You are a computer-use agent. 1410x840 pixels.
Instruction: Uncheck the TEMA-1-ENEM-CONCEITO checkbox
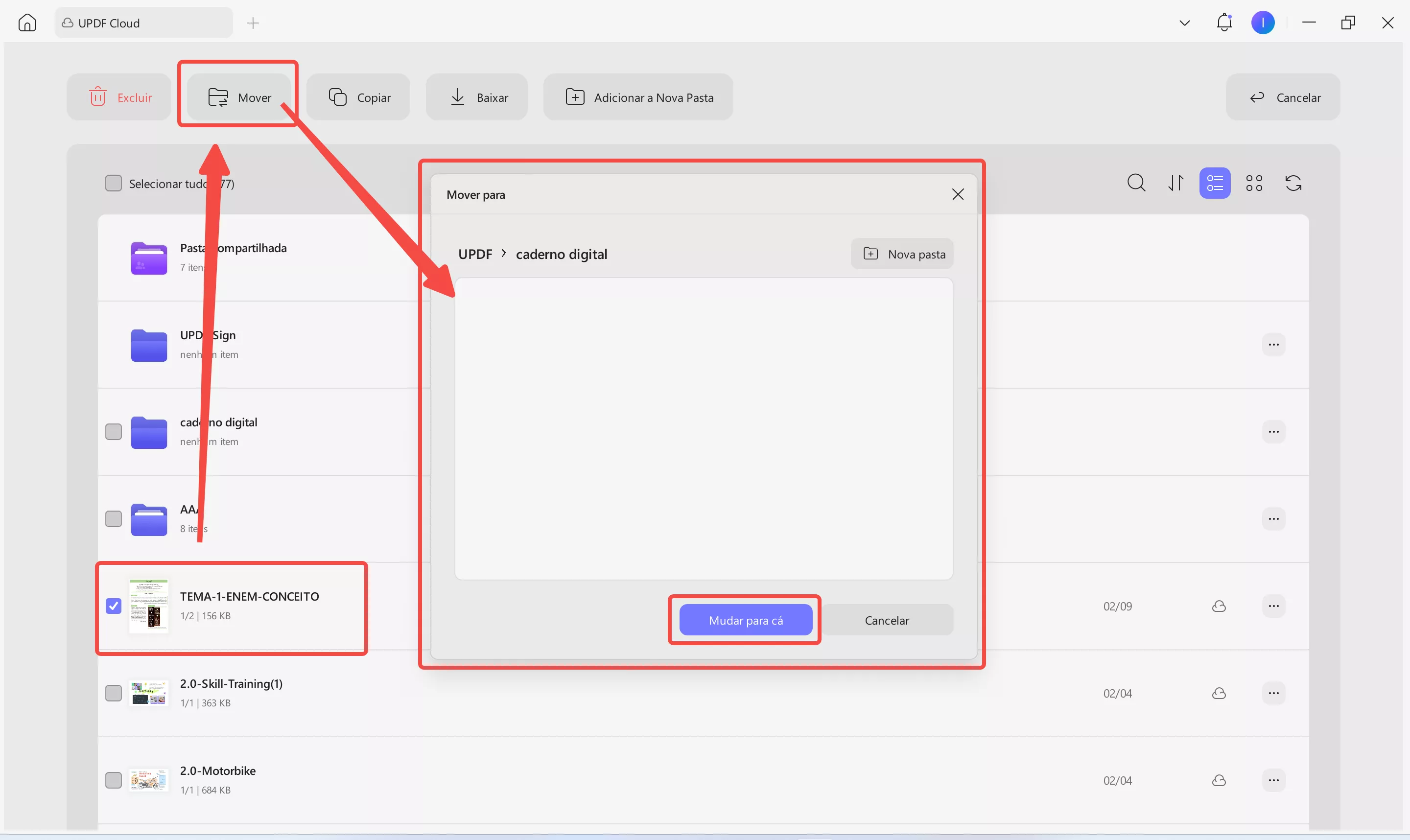[114, 606]
